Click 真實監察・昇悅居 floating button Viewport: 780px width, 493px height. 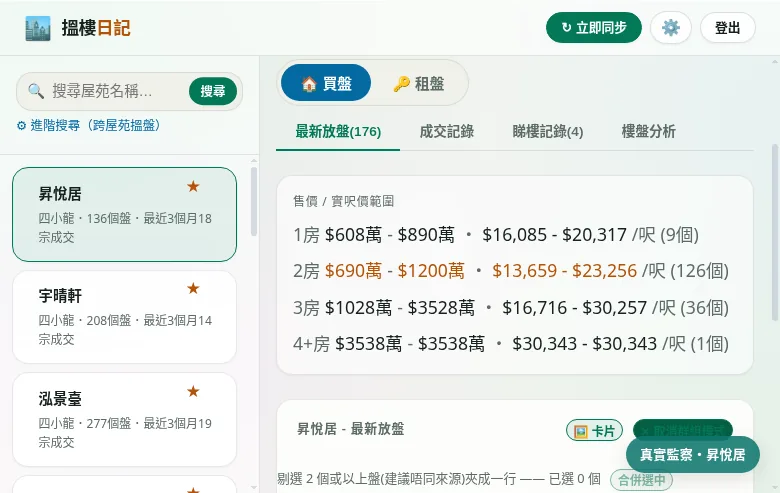coord(692,455)
